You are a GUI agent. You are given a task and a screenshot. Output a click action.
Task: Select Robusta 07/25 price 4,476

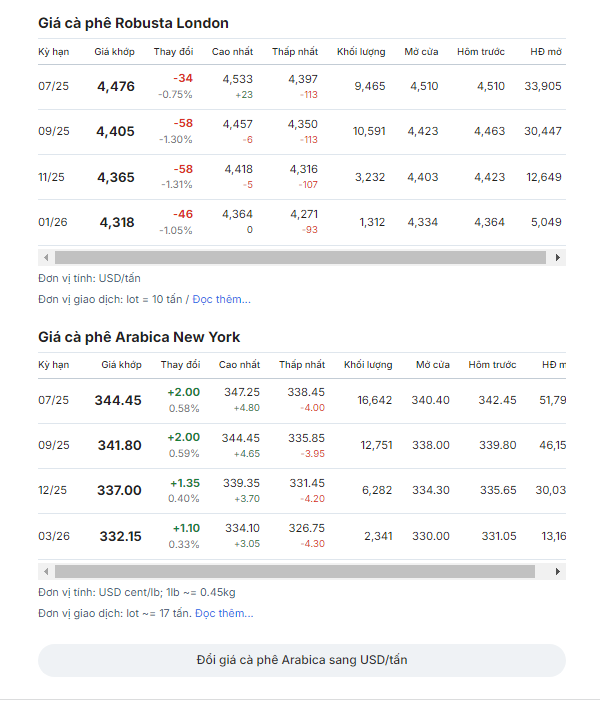pyautogui.click(x=116, y=86)
